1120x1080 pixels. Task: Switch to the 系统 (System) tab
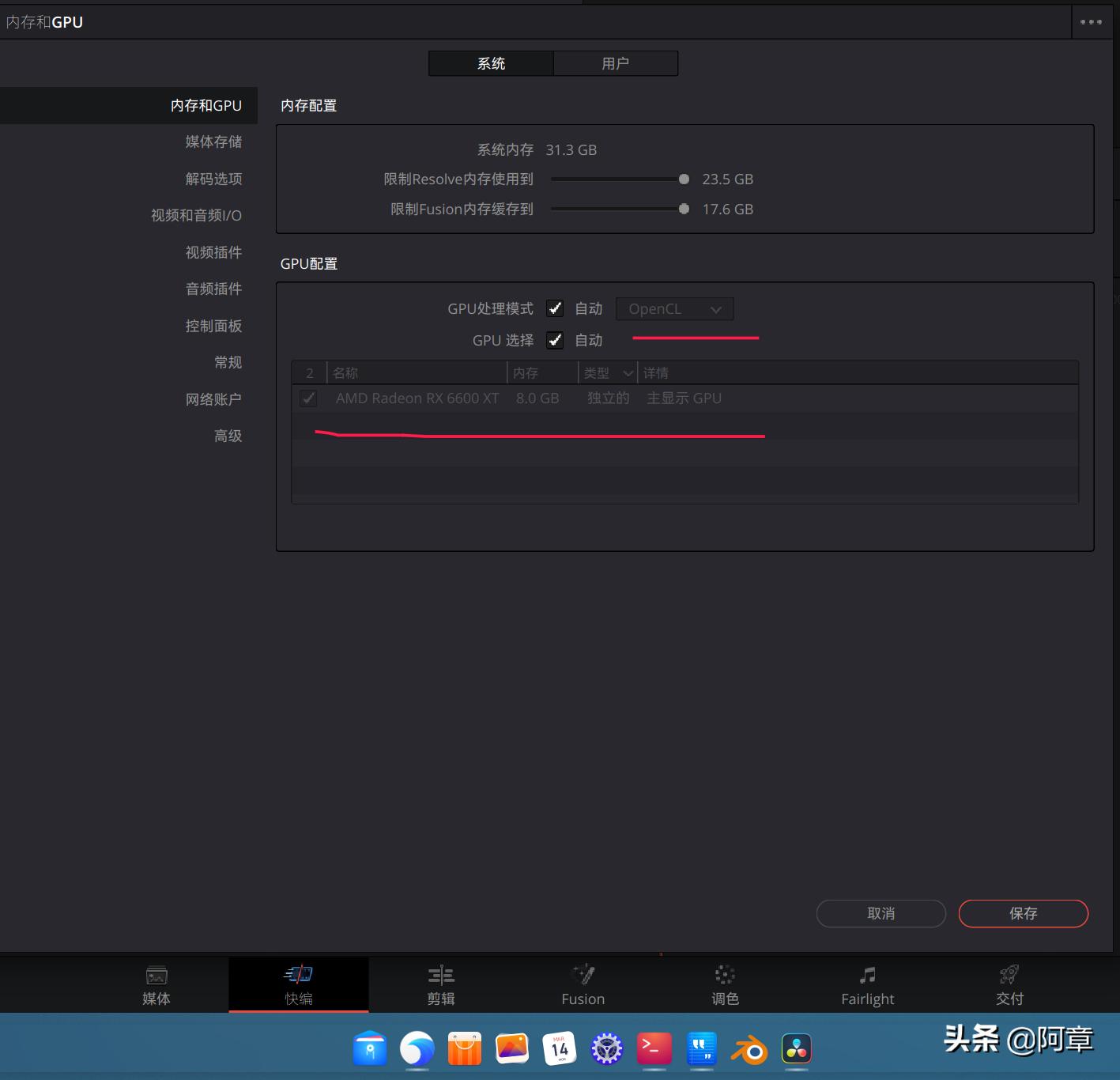[x=490, y=63]
